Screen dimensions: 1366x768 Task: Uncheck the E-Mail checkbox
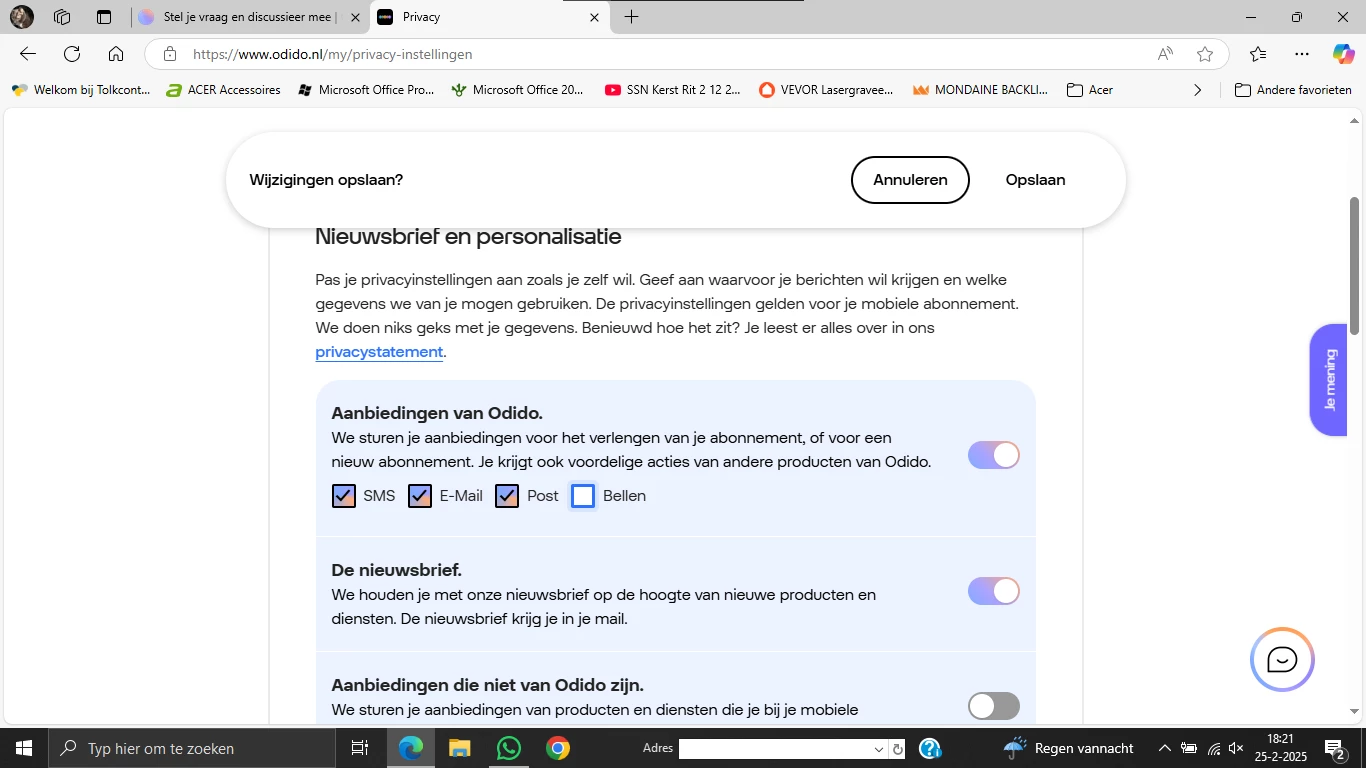click(420, 496)
